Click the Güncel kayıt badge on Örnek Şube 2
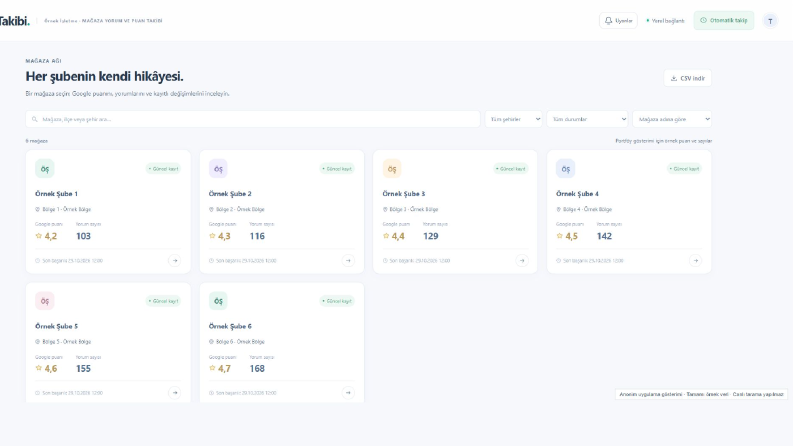Screen dimensions: 793x446 click(337, 169)
